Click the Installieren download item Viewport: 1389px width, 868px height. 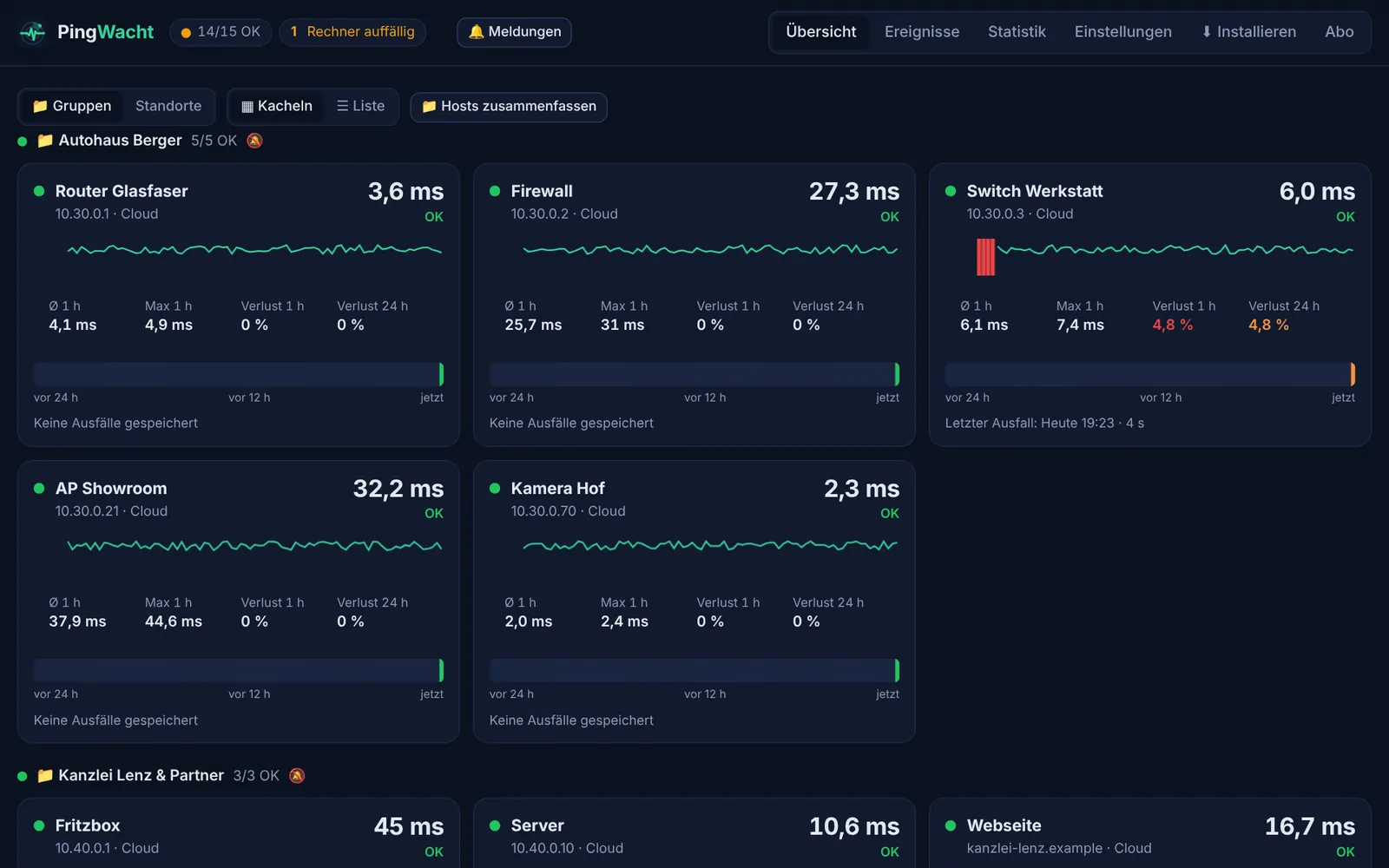coord(1248,32)
